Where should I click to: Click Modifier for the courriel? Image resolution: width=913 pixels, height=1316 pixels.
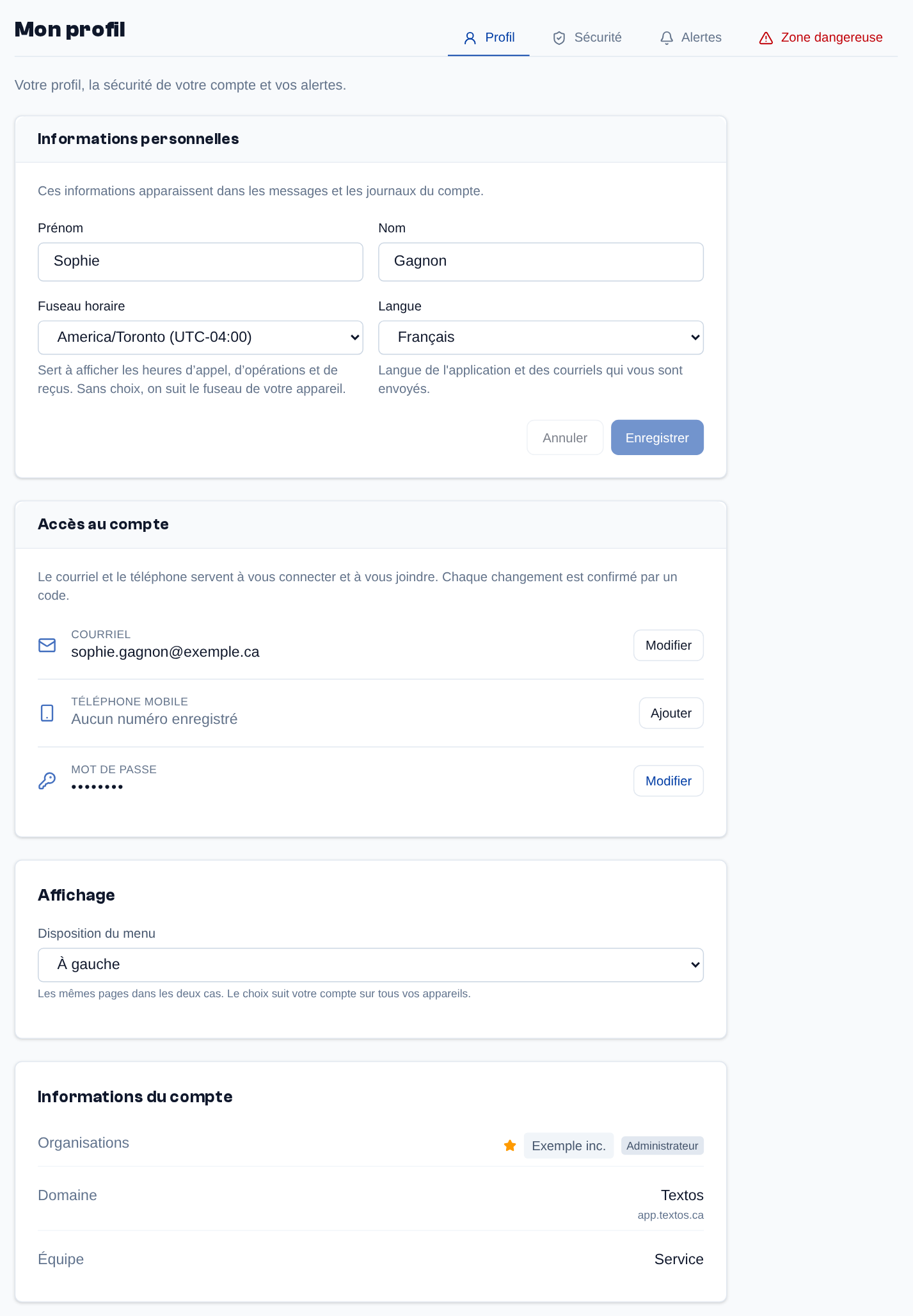(669, 645)
